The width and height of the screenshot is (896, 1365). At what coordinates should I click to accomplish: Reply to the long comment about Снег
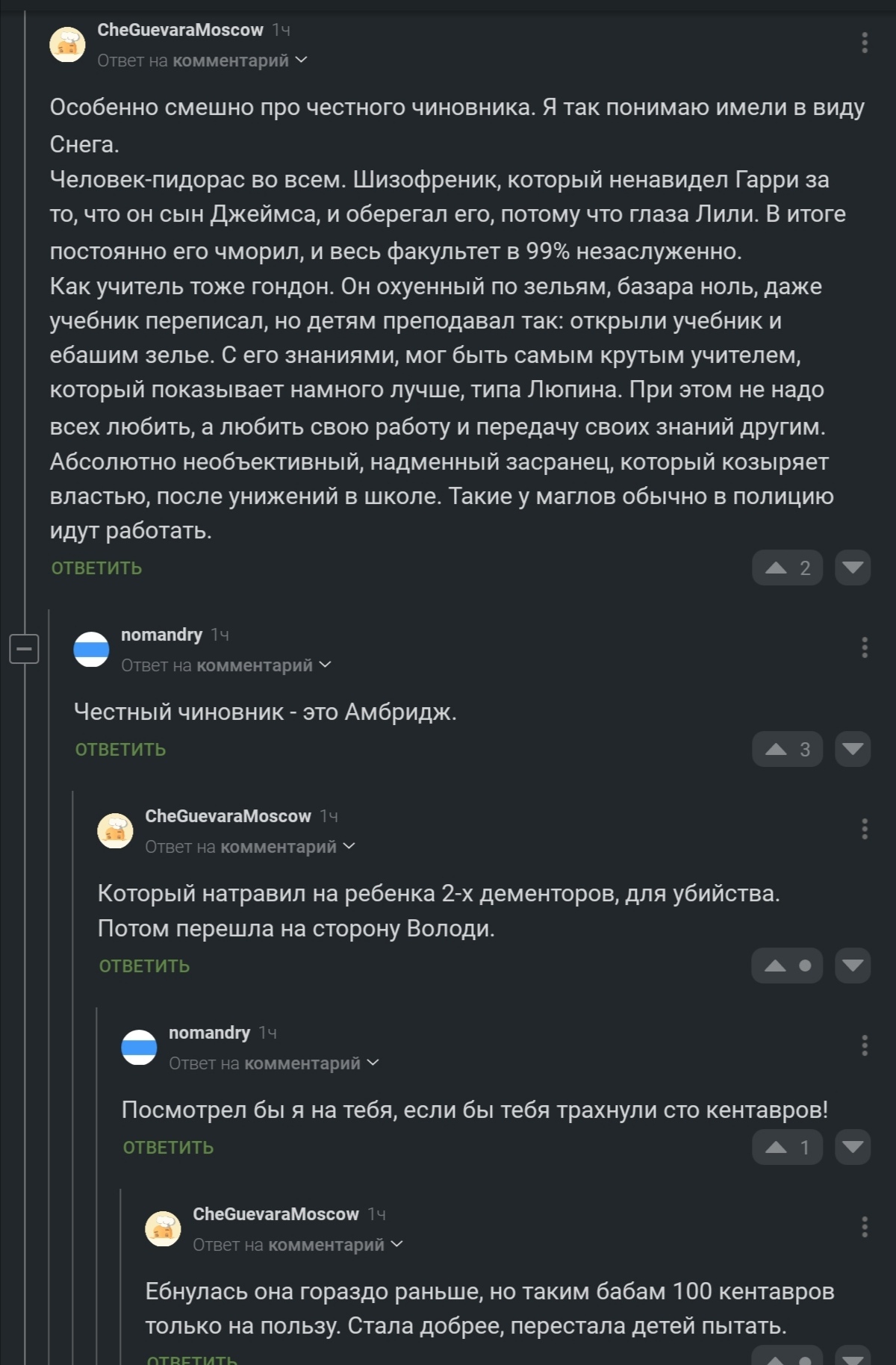coord(96,568)
